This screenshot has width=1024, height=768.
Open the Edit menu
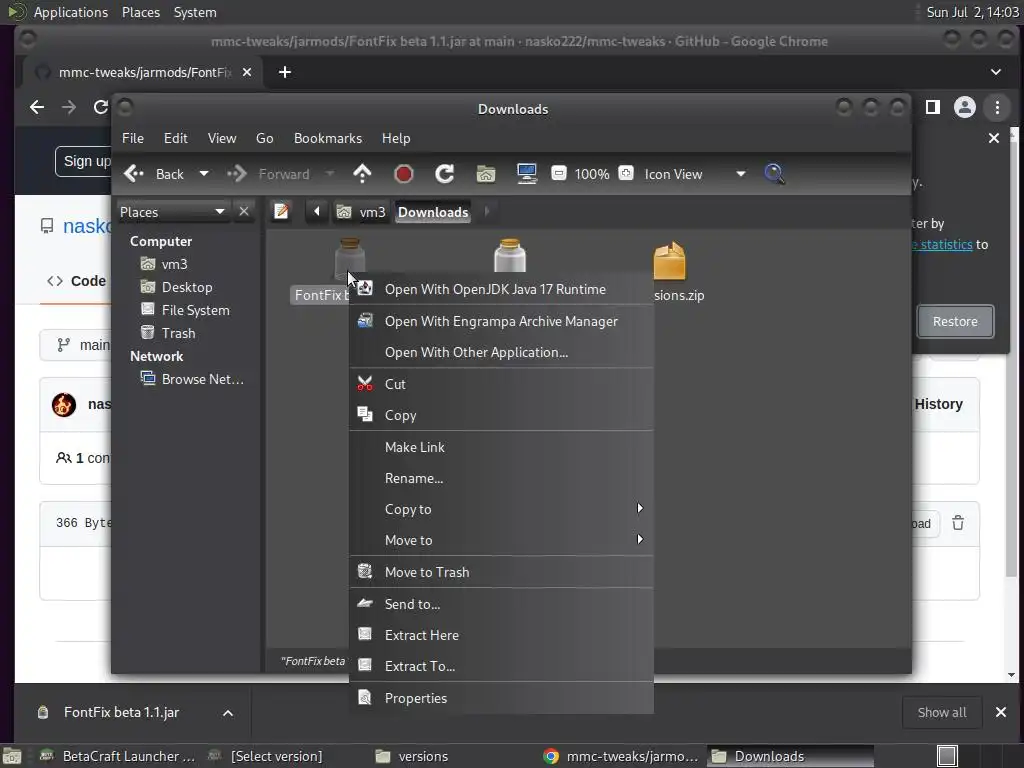click(x=176, y=138)
